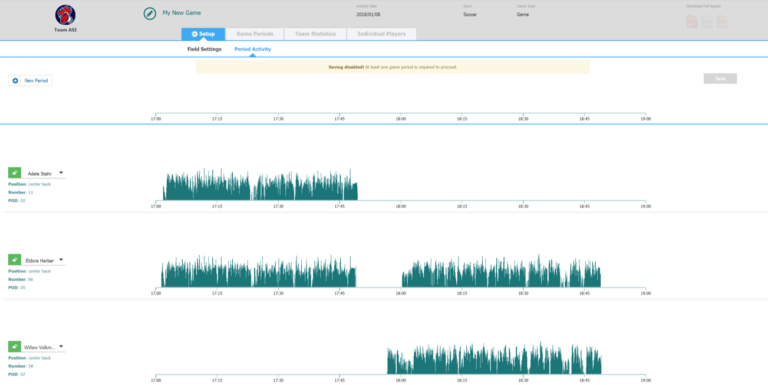Click the green icon beside Adele Stehr

click(x=14, y=172)
